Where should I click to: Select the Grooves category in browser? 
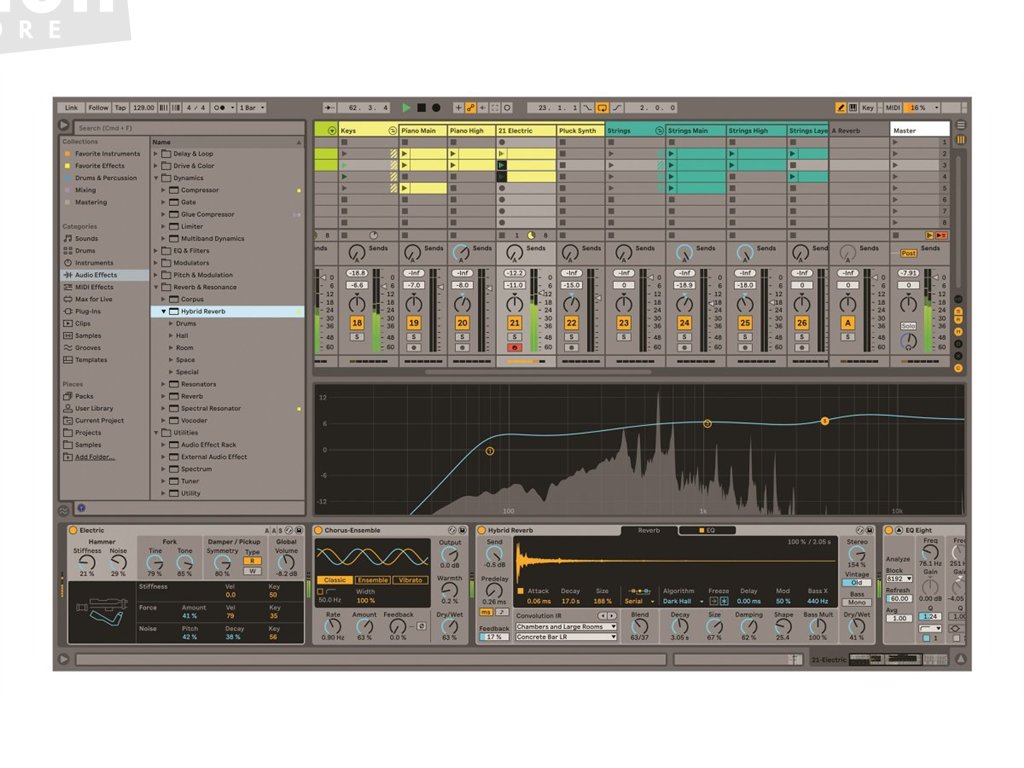[x=90, y=348]
